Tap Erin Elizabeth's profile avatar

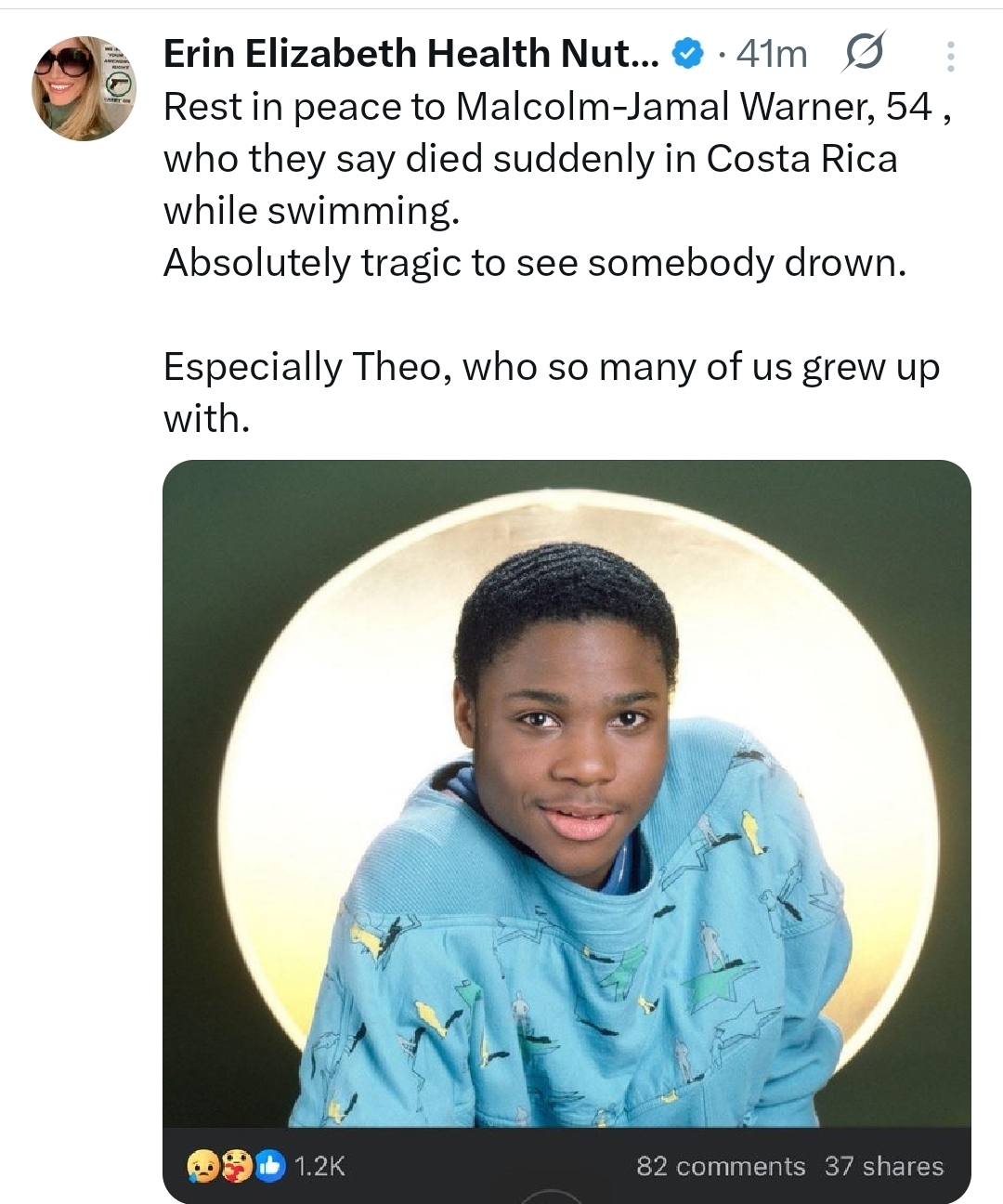[x=85, y=88]
